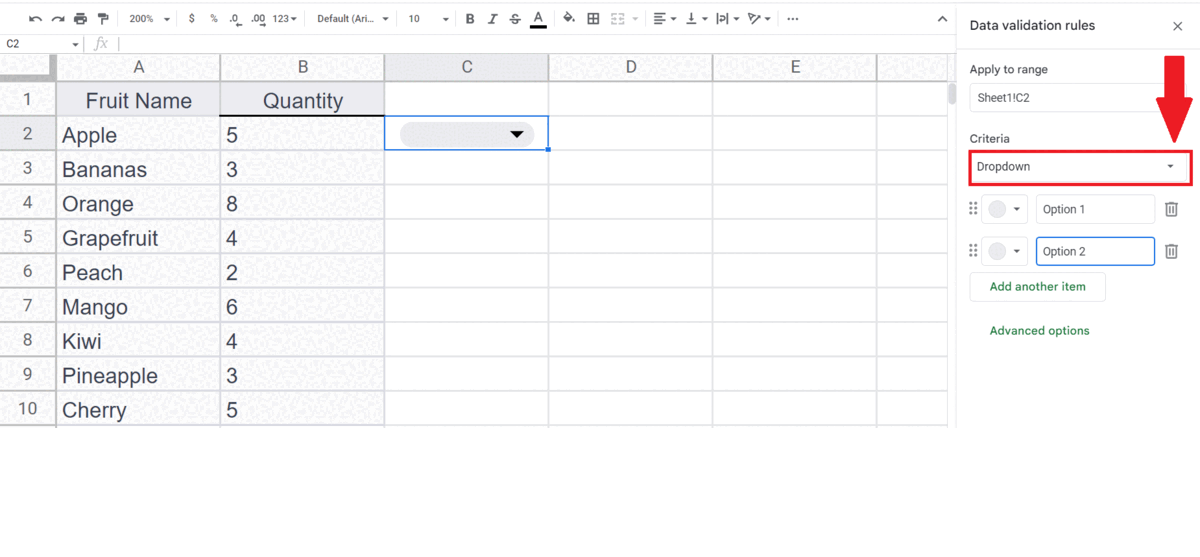The height and width of the screenshot is (557, 1200).
Task: Open the 200% zoom dropdown
Action: [x=149, y=19]
